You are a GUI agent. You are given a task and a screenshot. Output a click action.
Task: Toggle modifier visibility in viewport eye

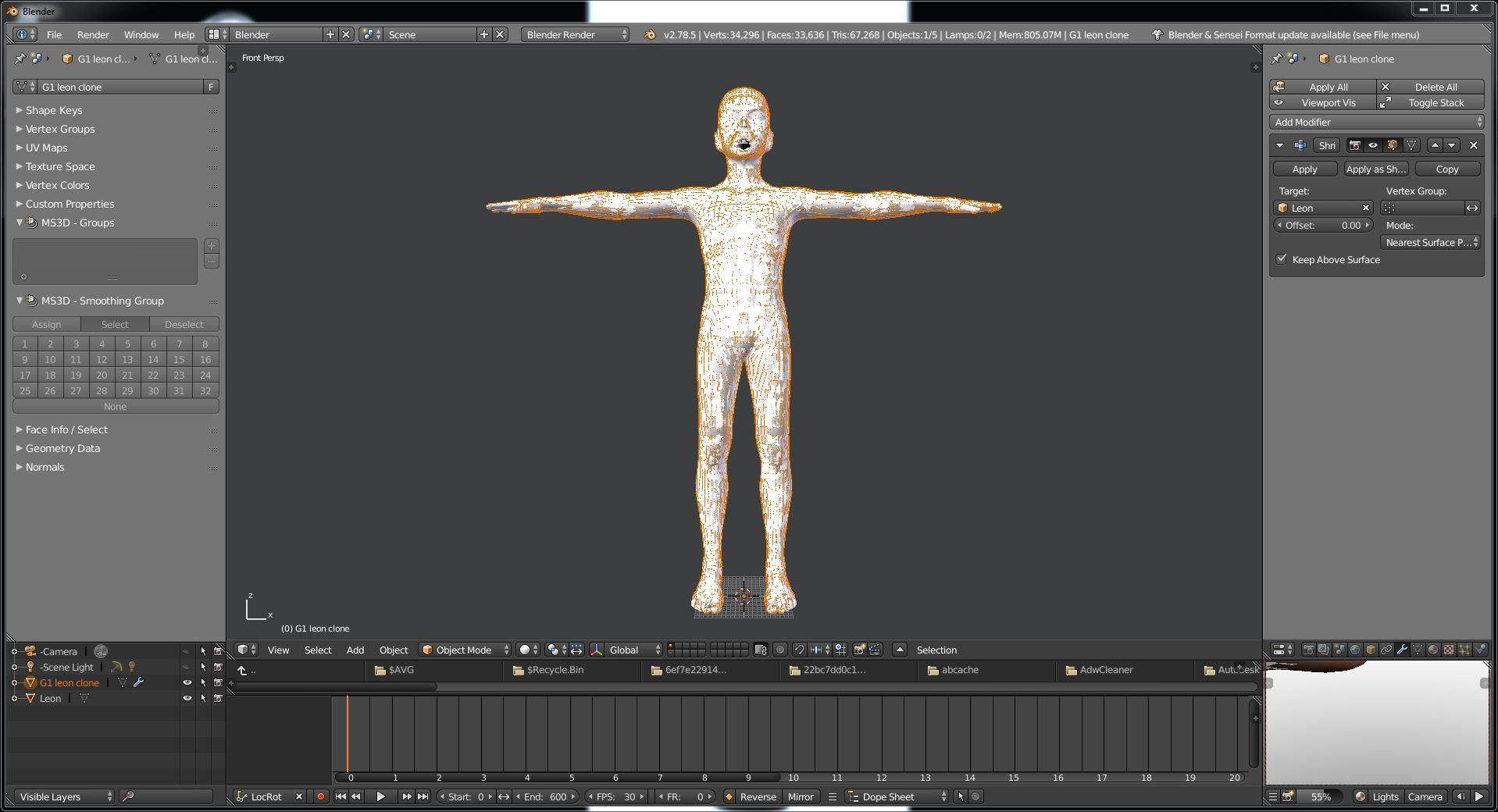1373,145
